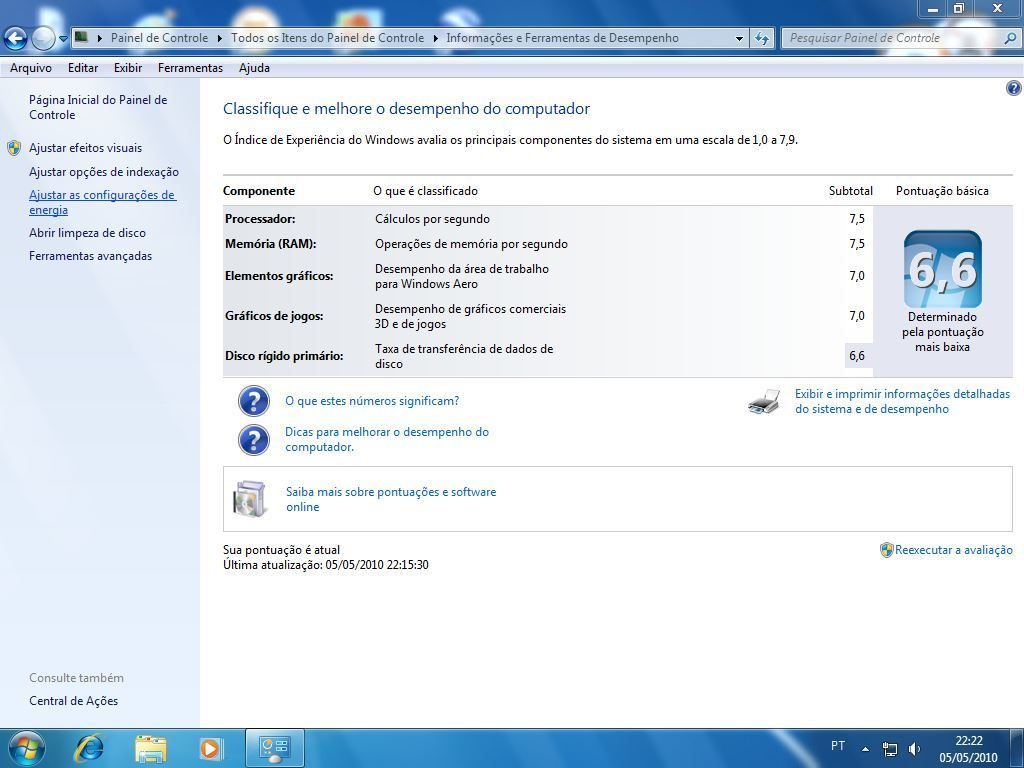Viewport: 1024px width, 768px height.
Task: Open Abrir limpeza de disco
Action: point(88,233)
